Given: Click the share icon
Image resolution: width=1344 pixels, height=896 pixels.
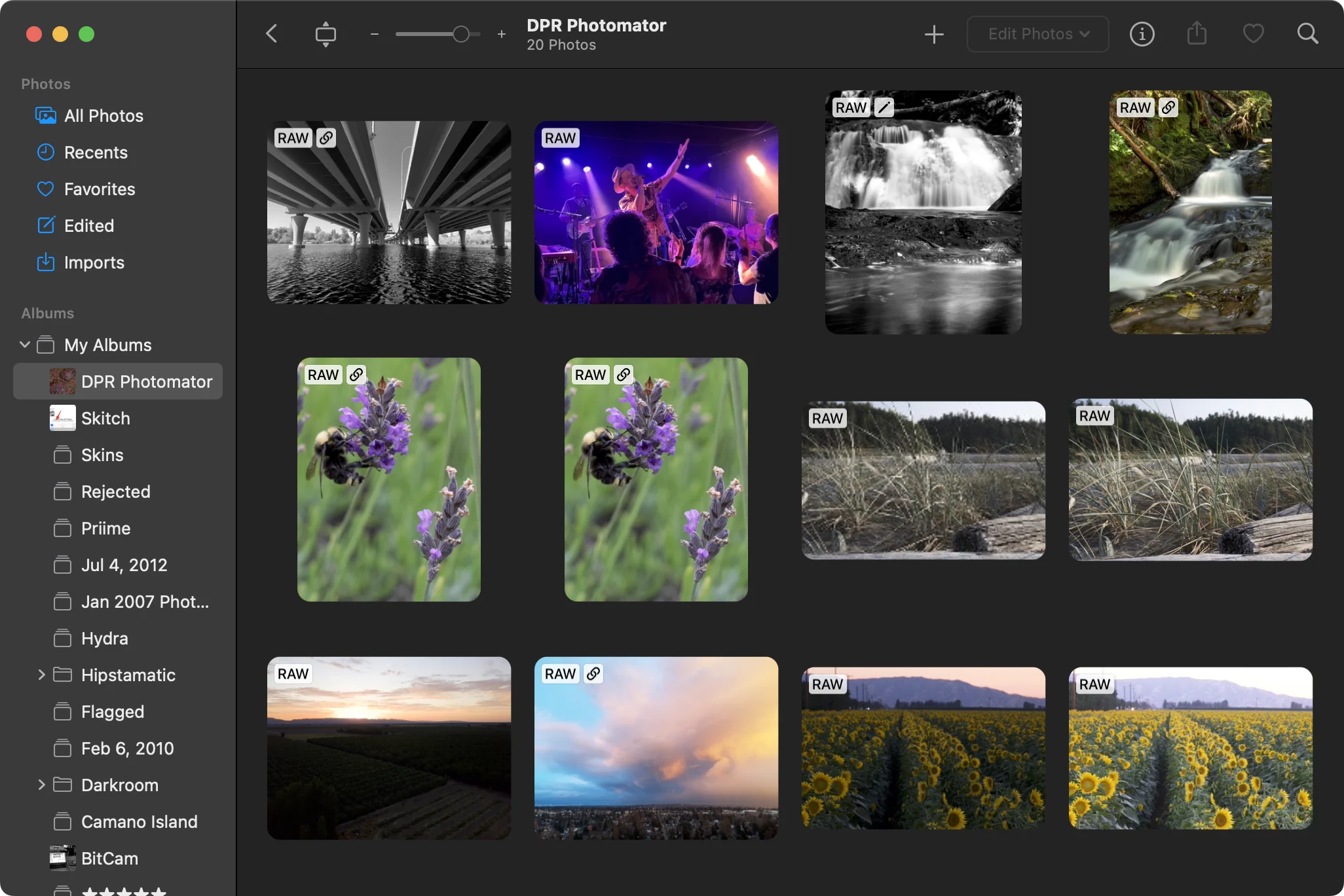Looking at the screenshot, I should [x=1197, y=33].
